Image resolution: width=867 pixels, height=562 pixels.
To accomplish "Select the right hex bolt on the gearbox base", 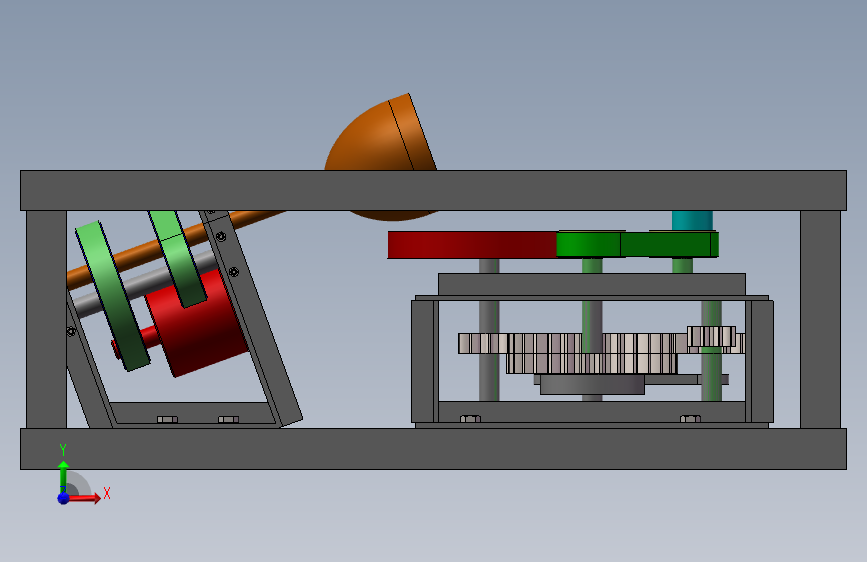I will point(691,419).
